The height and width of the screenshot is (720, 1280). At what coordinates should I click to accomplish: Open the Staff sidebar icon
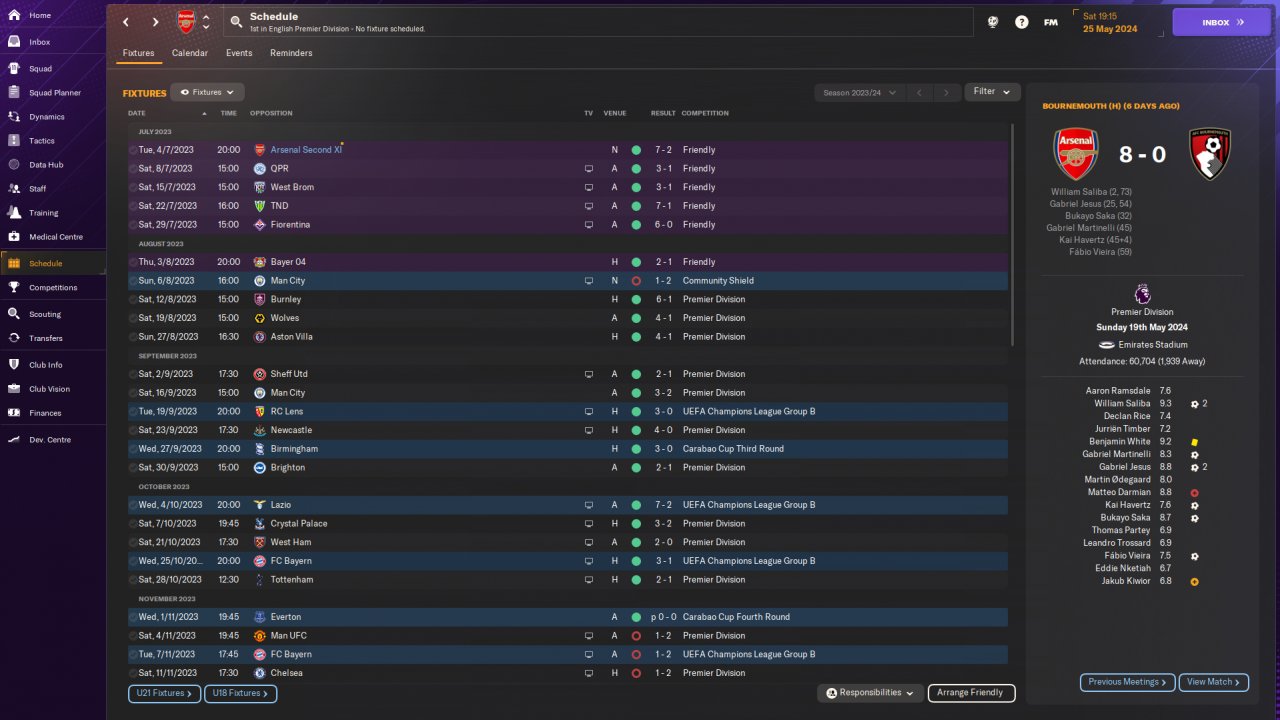point(14,189)
